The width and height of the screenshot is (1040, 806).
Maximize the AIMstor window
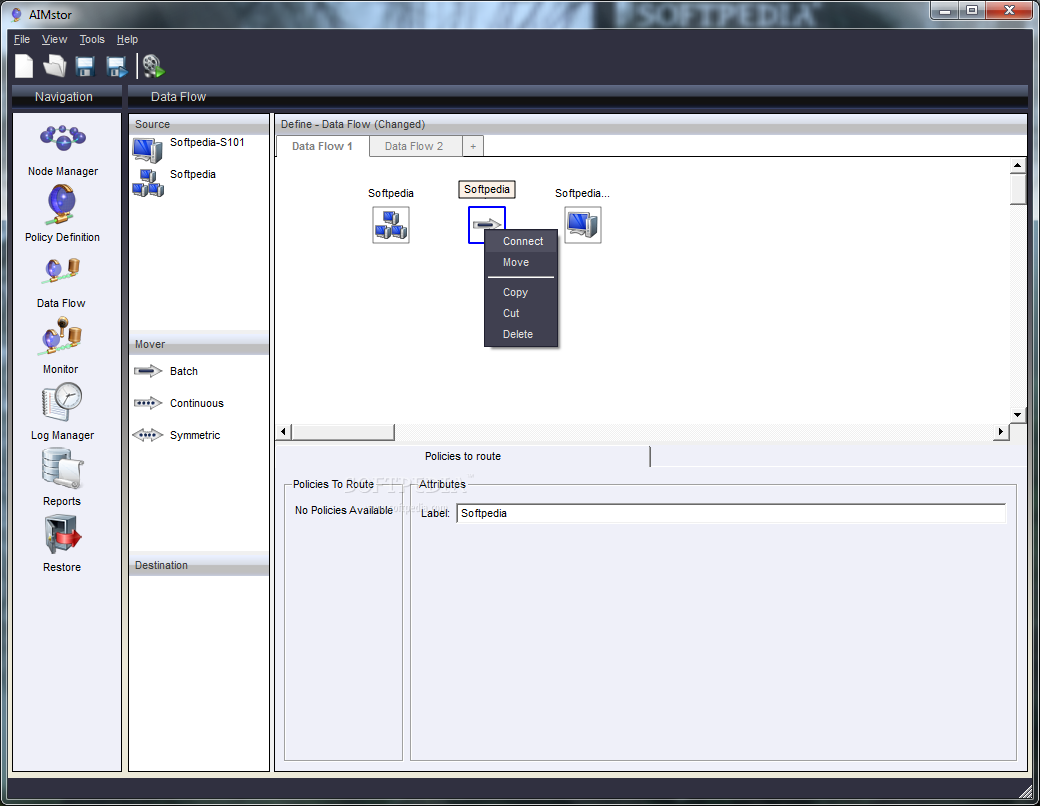[x=972, y=11]
